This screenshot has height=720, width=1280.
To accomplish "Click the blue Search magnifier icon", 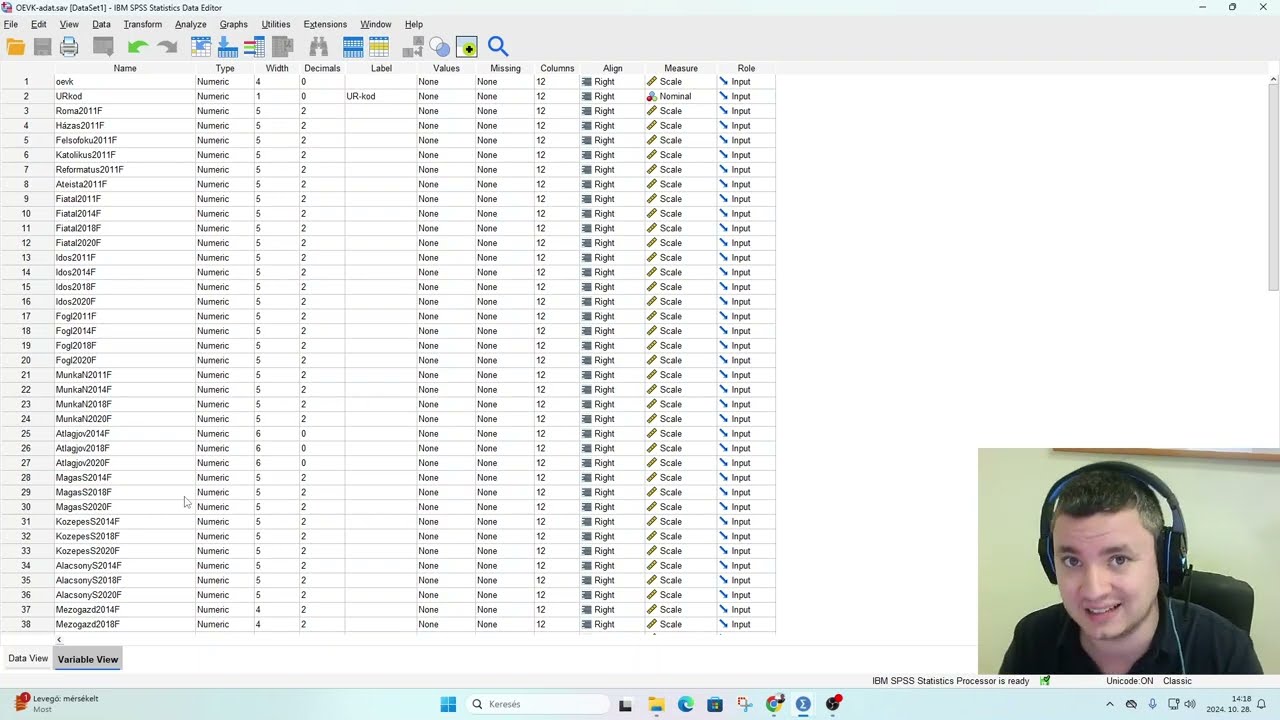I will pos(498,46).
